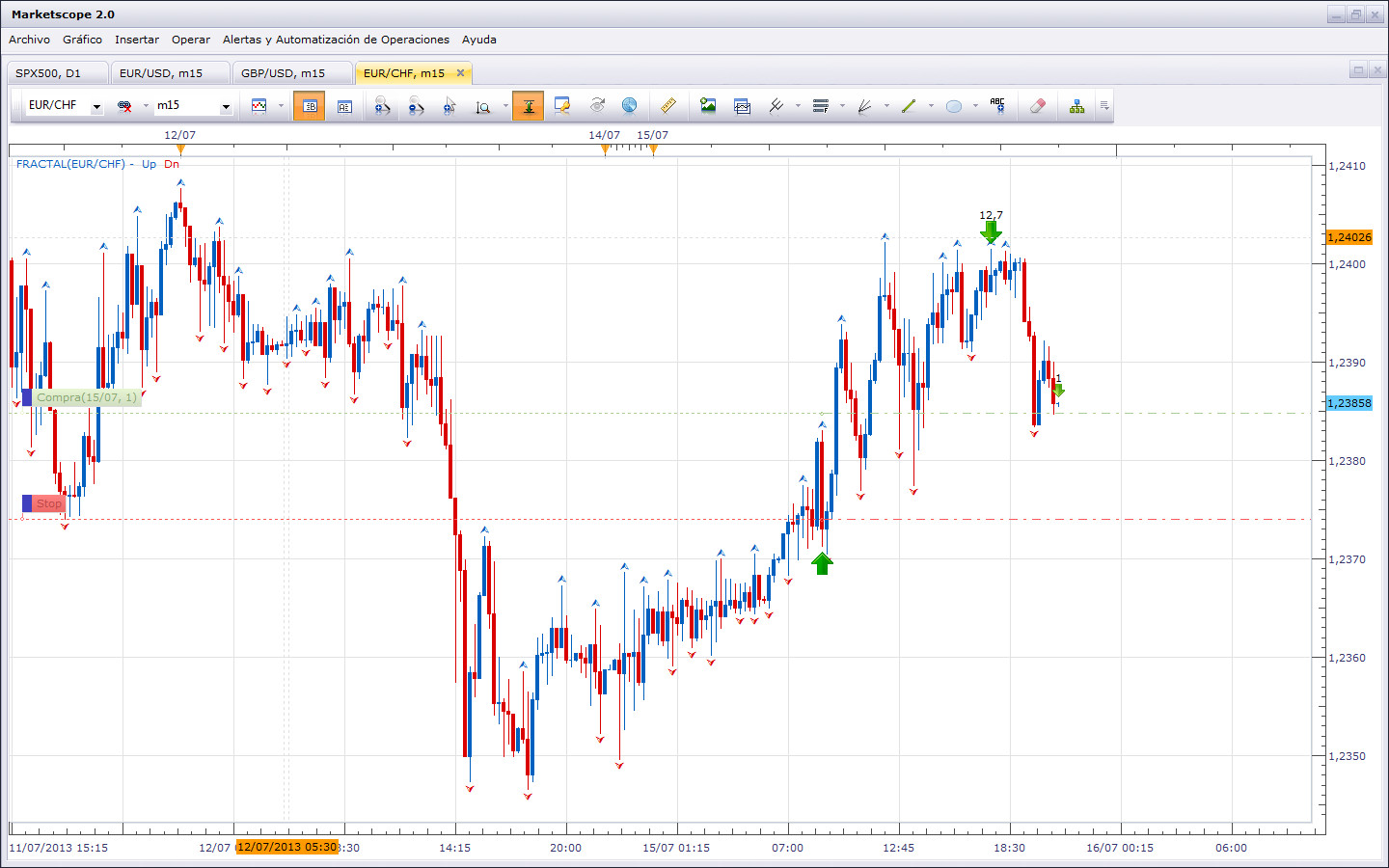Select the eraser tool
The height and width of the screenshot is (868, 1389).
1038,106
